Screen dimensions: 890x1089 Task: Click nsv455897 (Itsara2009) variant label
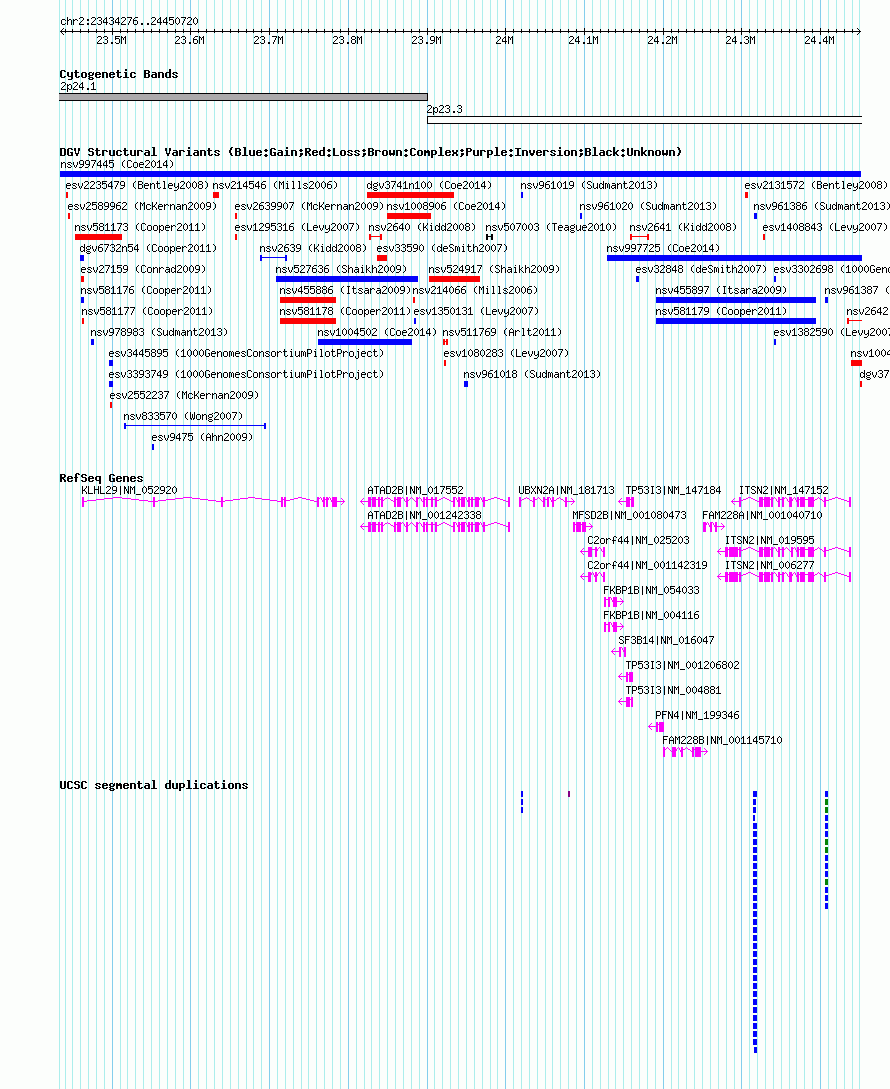coord(721,290)
